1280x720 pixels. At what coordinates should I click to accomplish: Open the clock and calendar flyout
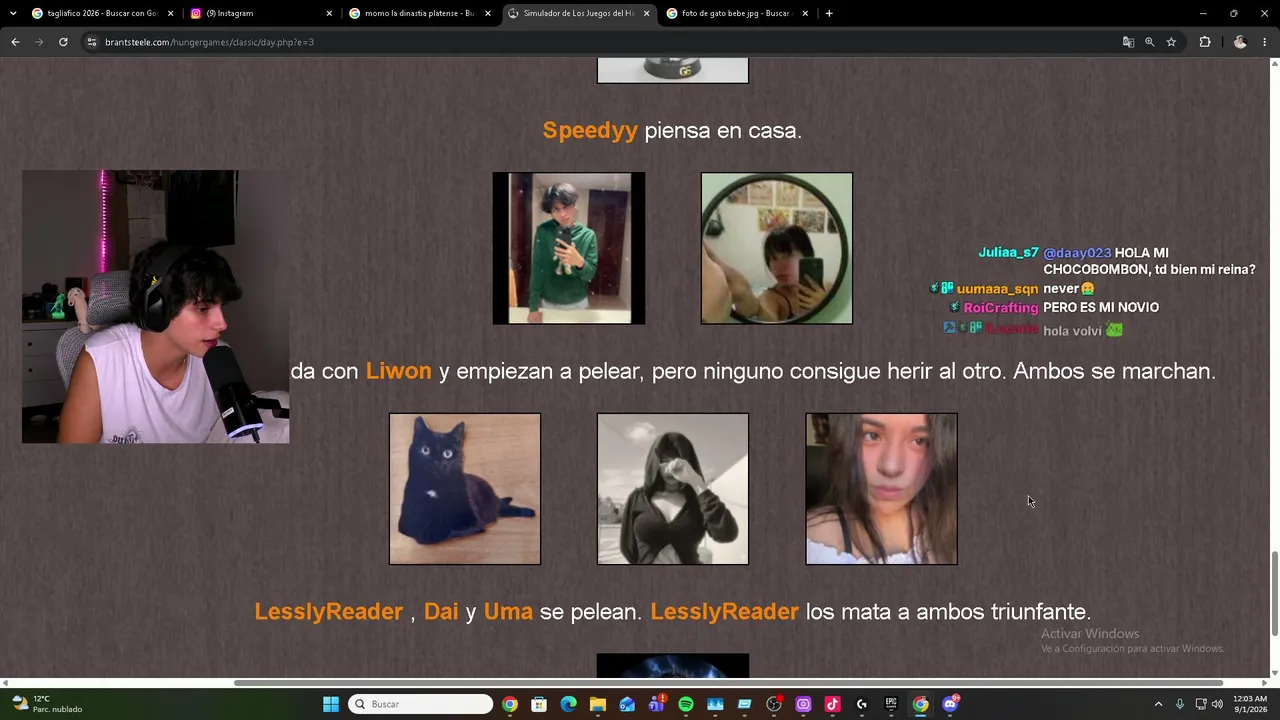1250,704
